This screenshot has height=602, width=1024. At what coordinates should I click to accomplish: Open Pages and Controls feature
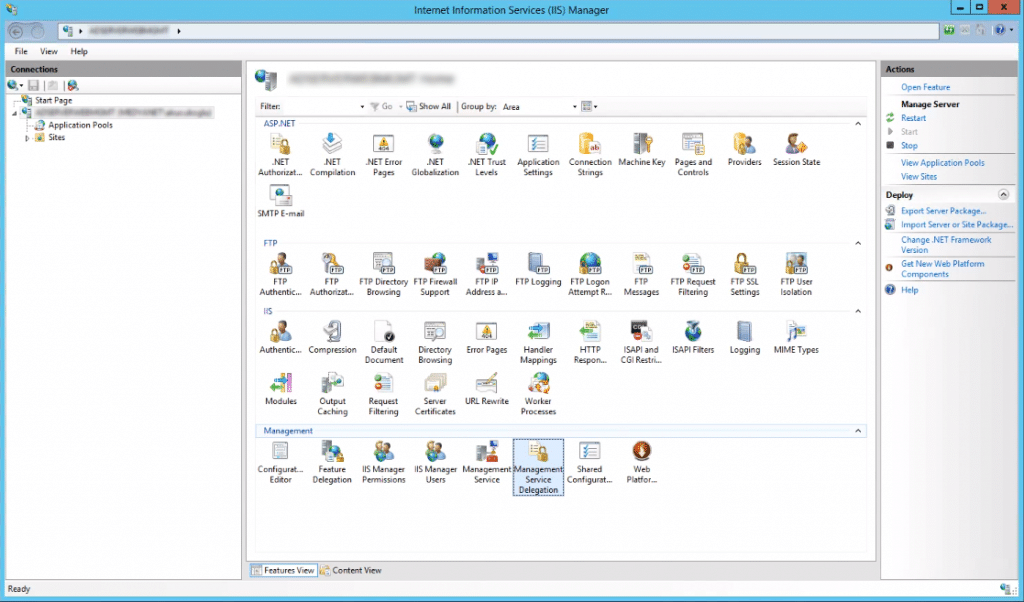click(693, 155)
